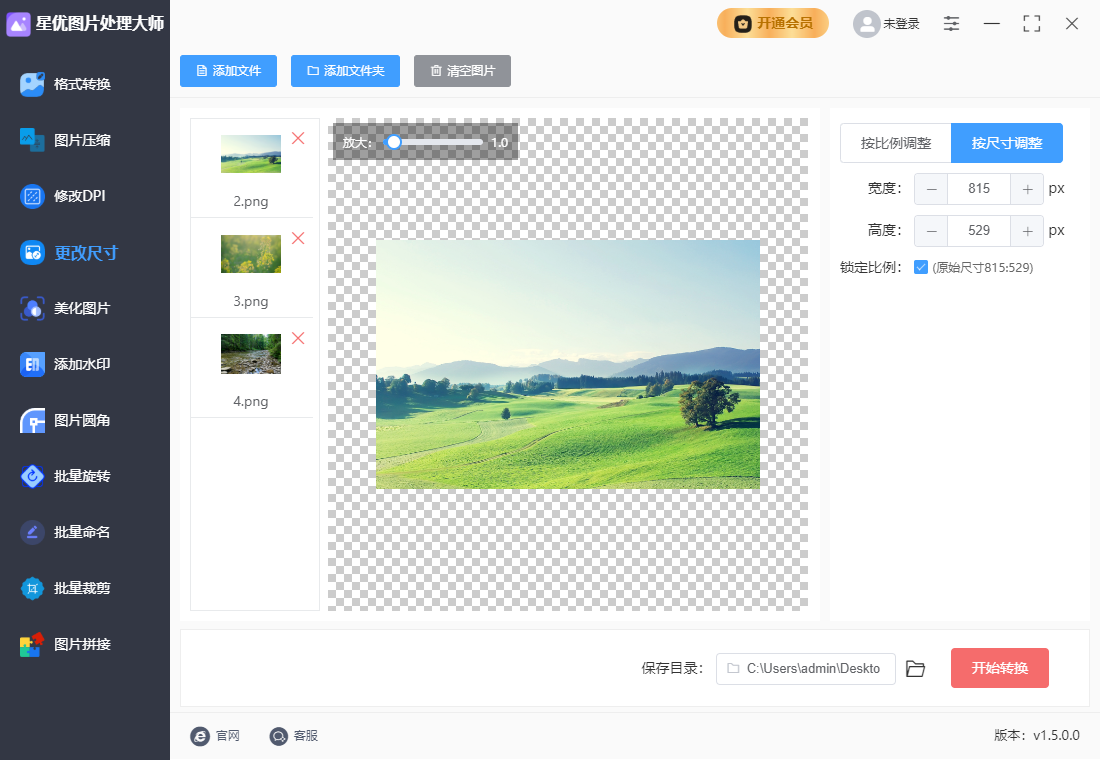Increase 宽度 width with plus button
This screenshot has height=760, width=1100.
tap(1027, 189)
